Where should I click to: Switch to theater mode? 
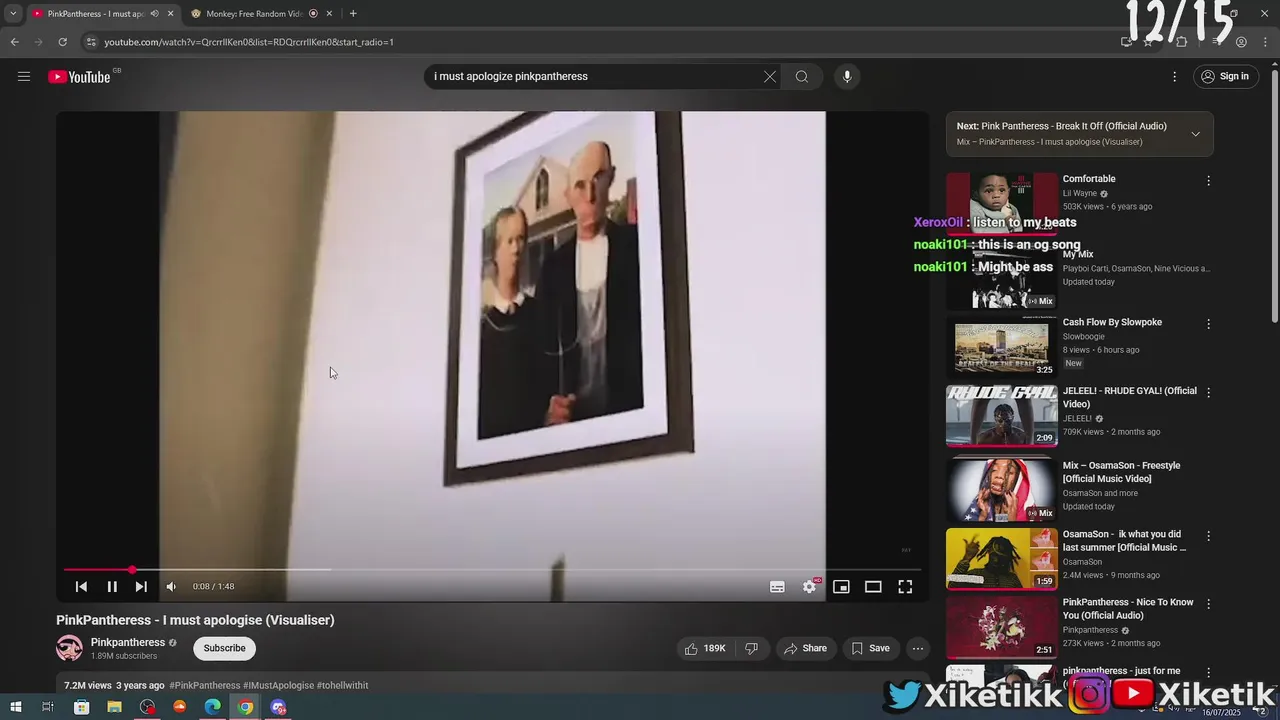873,587
